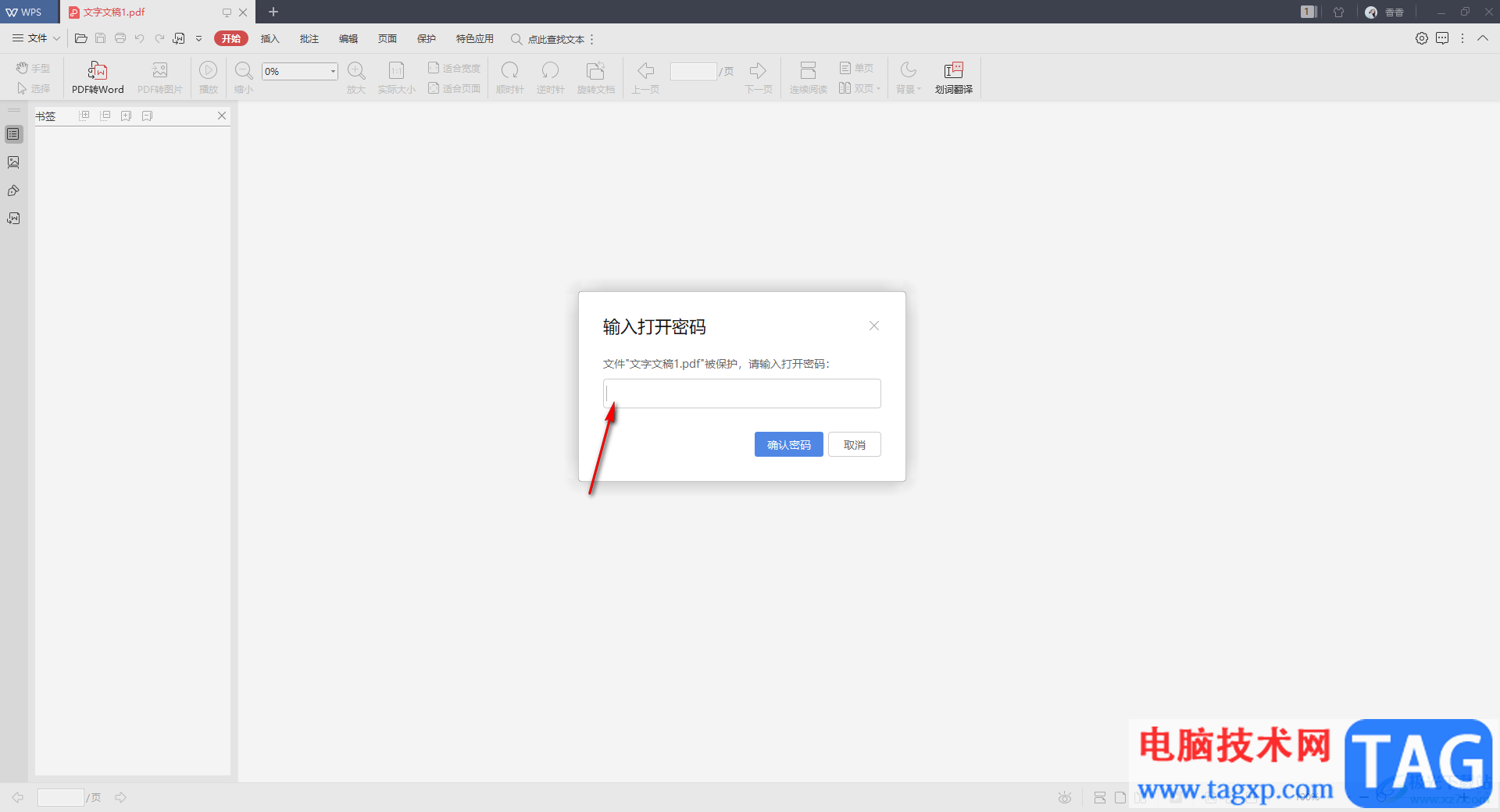Go to previous page with 上一页
Image resolution: width=1500 pixels, height=812 pixels.
point(645,78)
